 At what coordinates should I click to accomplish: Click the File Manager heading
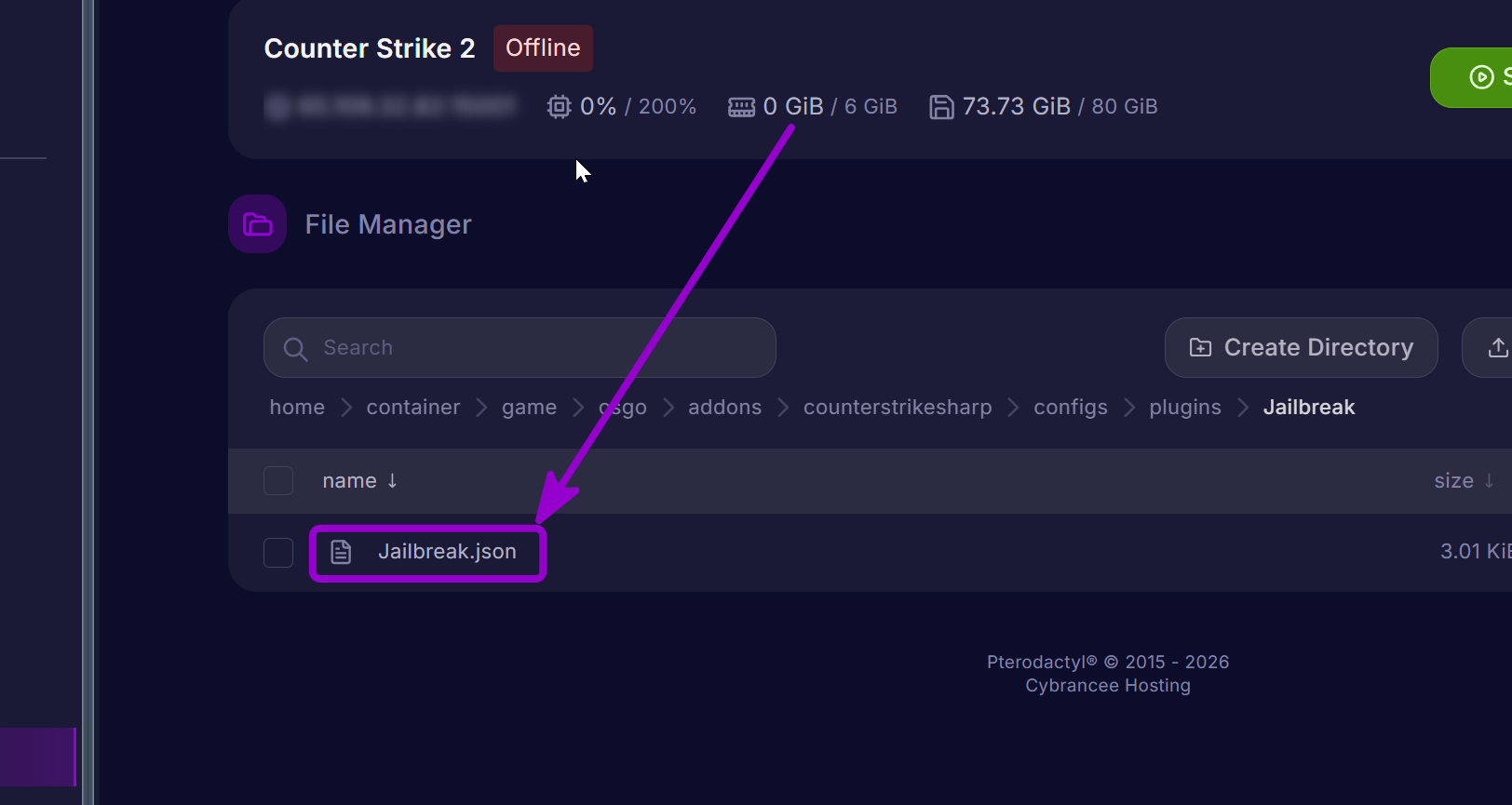click(x=388, y=224)
